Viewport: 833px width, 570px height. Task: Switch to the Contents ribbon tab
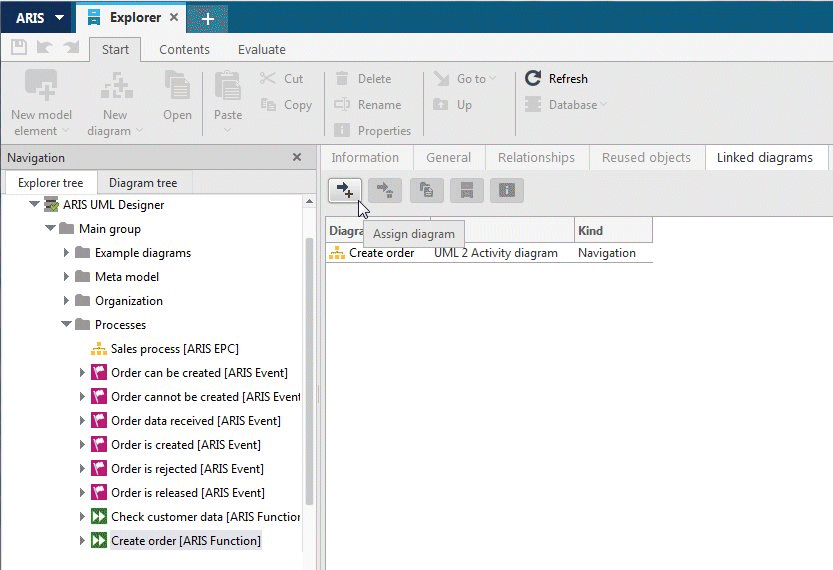184,49
